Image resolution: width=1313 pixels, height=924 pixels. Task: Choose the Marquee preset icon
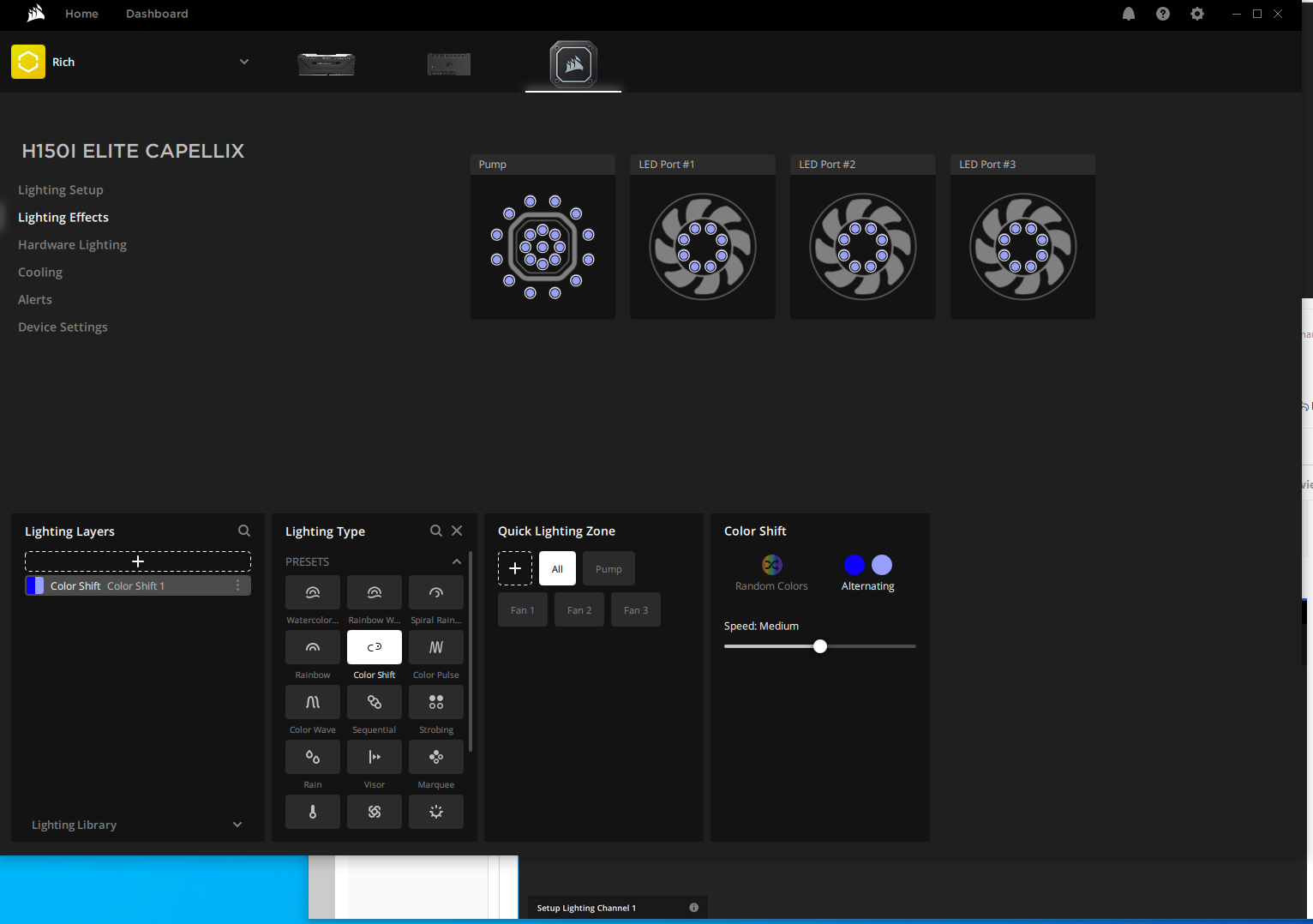pyautogui.click(x=436, y=757)
